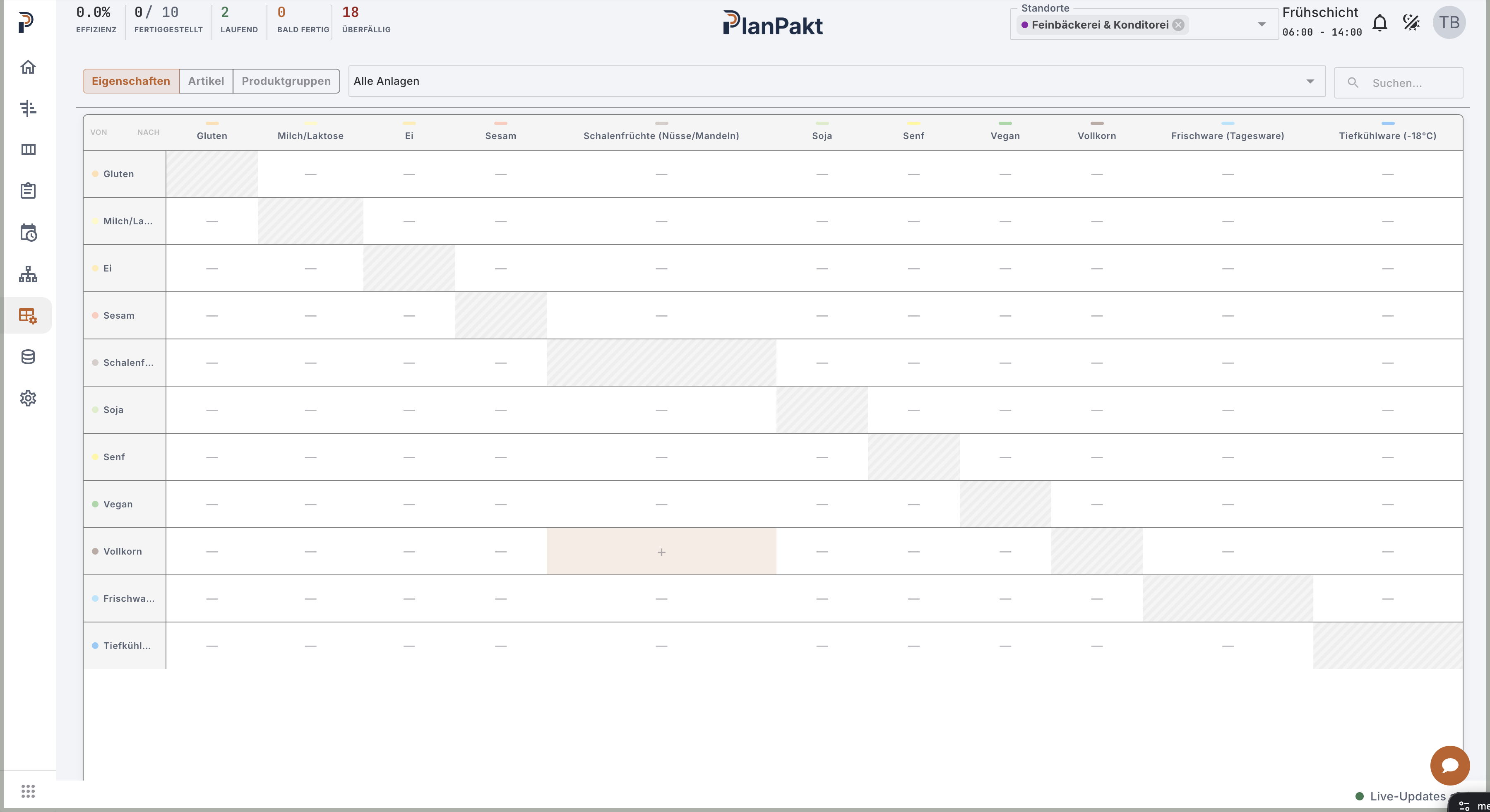Image resolution: width=1490 pixels, height=812 pixels.
Task: Click Gluten column header color swatch
Action: pos(212,123)
